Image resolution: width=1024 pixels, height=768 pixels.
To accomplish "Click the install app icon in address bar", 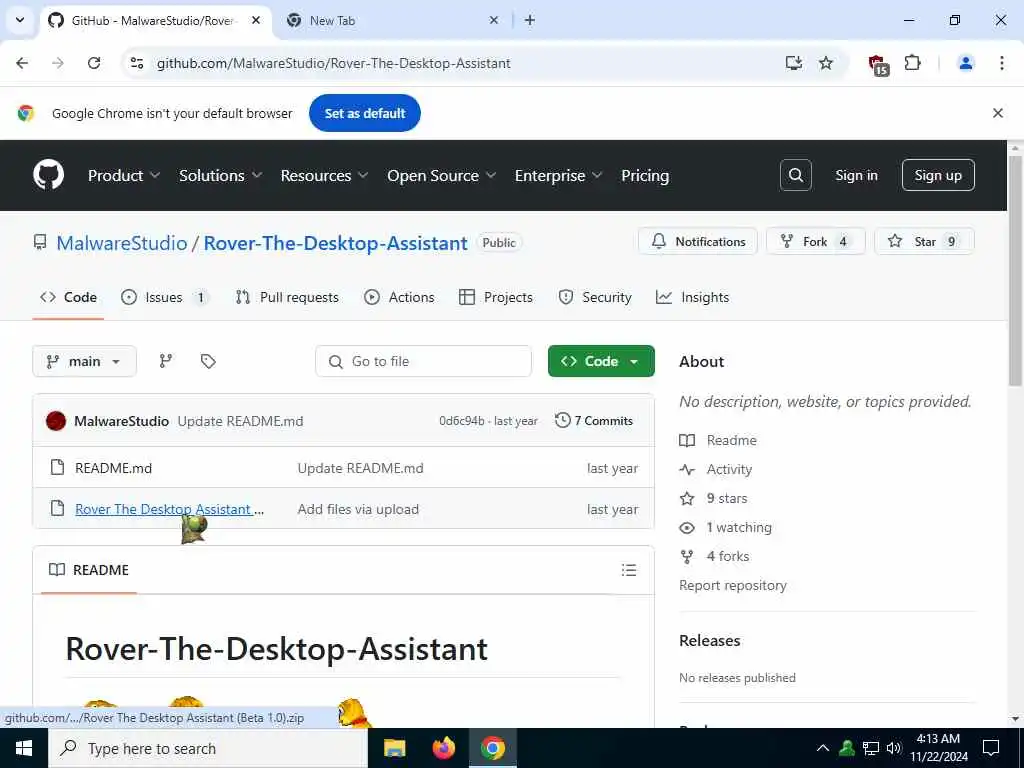I will click(x=793, y=63).
